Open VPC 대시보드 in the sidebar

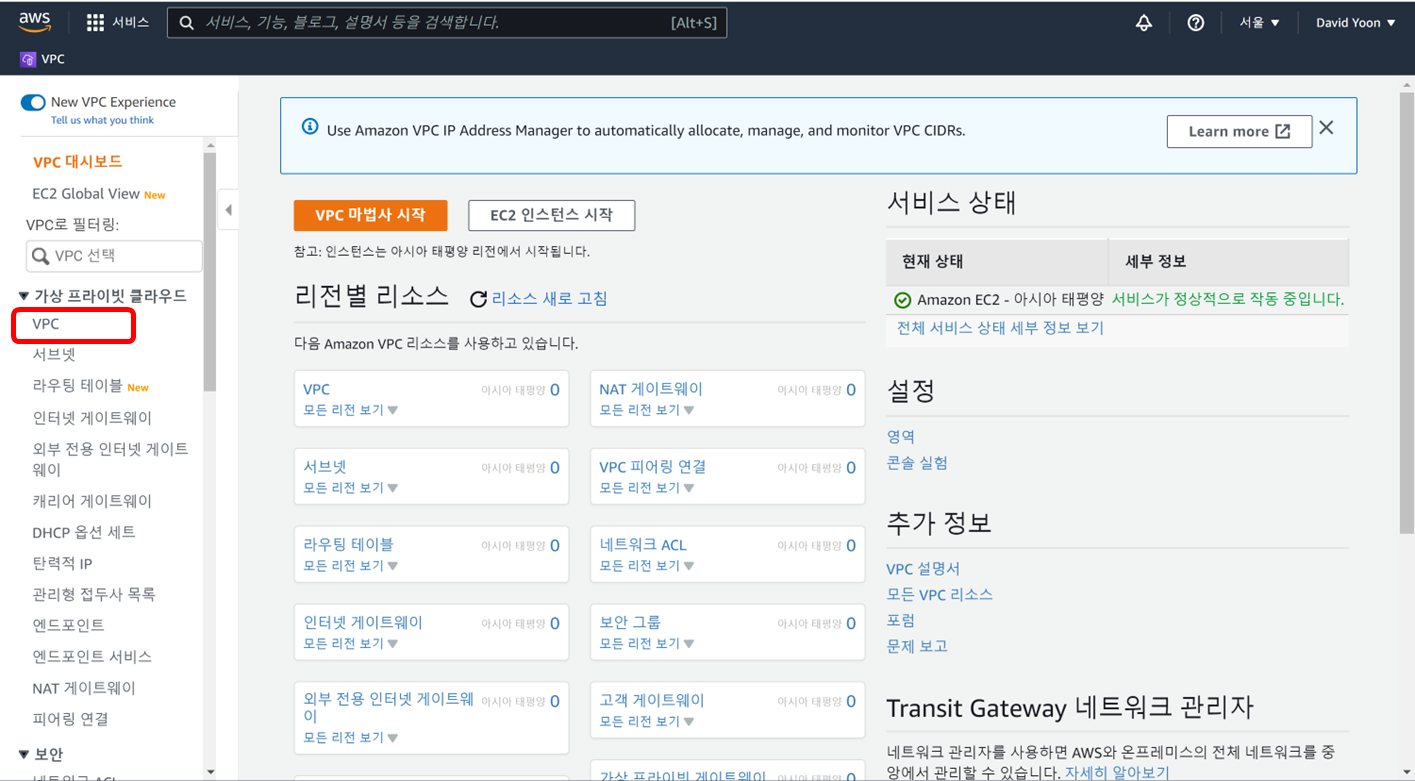77,162
